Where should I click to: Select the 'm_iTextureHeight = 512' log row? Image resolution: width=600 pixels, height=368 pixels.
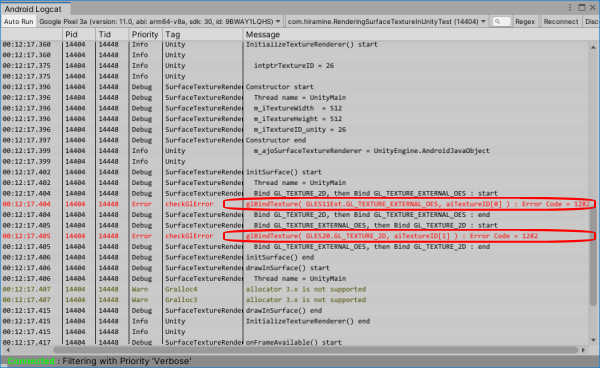295,119
